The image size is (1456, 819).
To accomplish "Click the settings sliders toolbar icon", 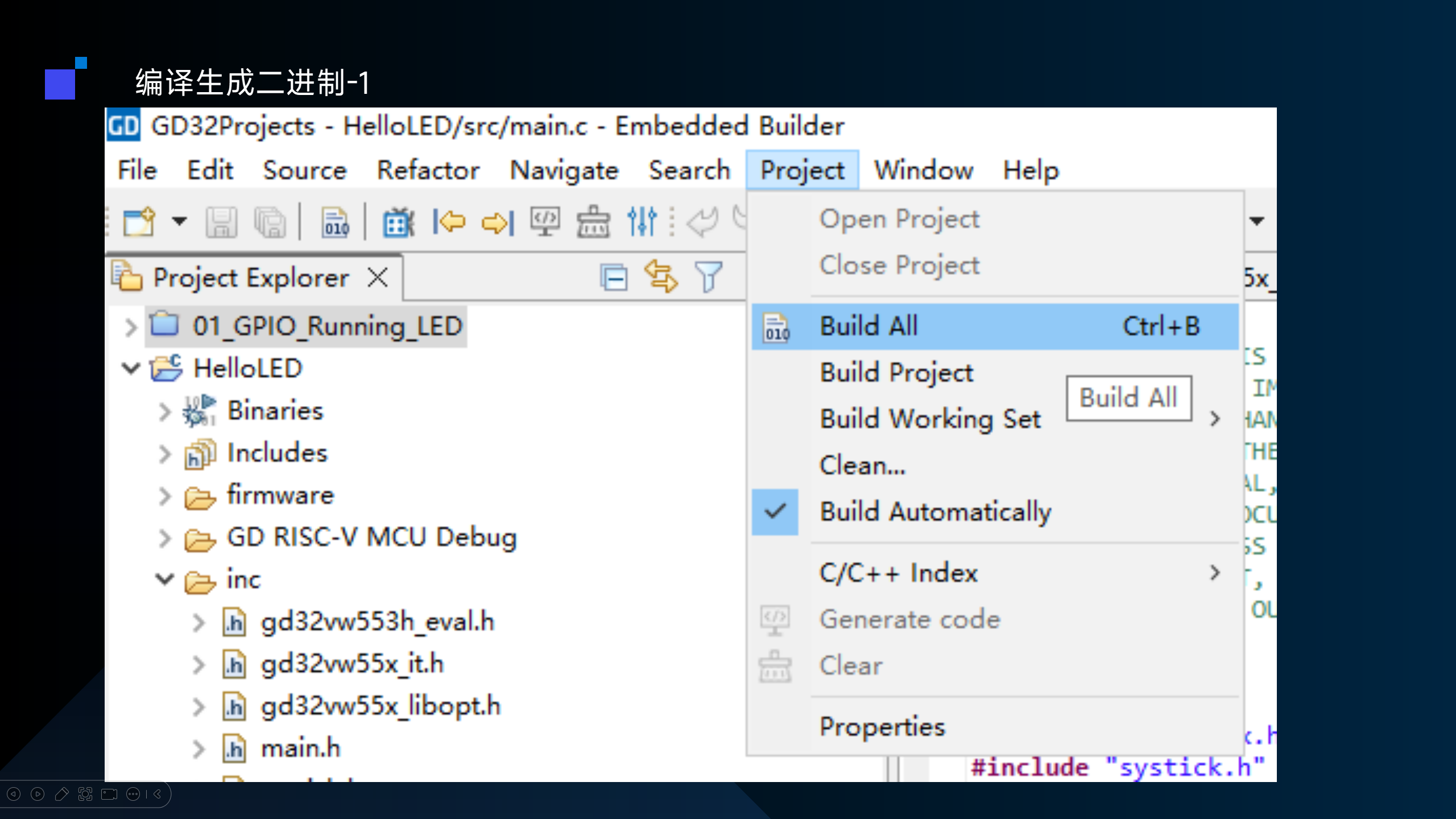I will pyautogui.click(x=642, y=222).
